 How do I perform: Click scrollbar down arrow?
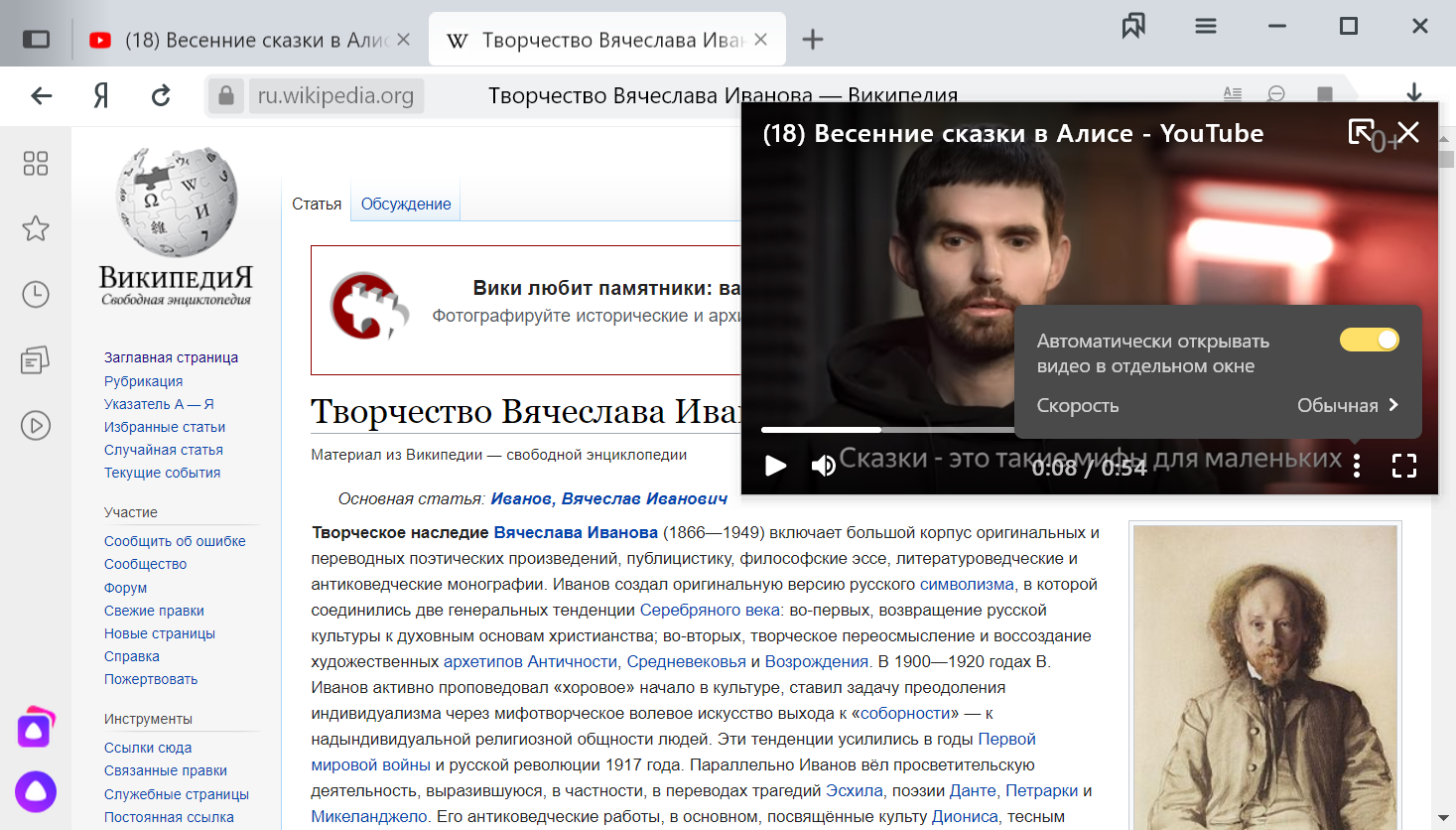1444,817
